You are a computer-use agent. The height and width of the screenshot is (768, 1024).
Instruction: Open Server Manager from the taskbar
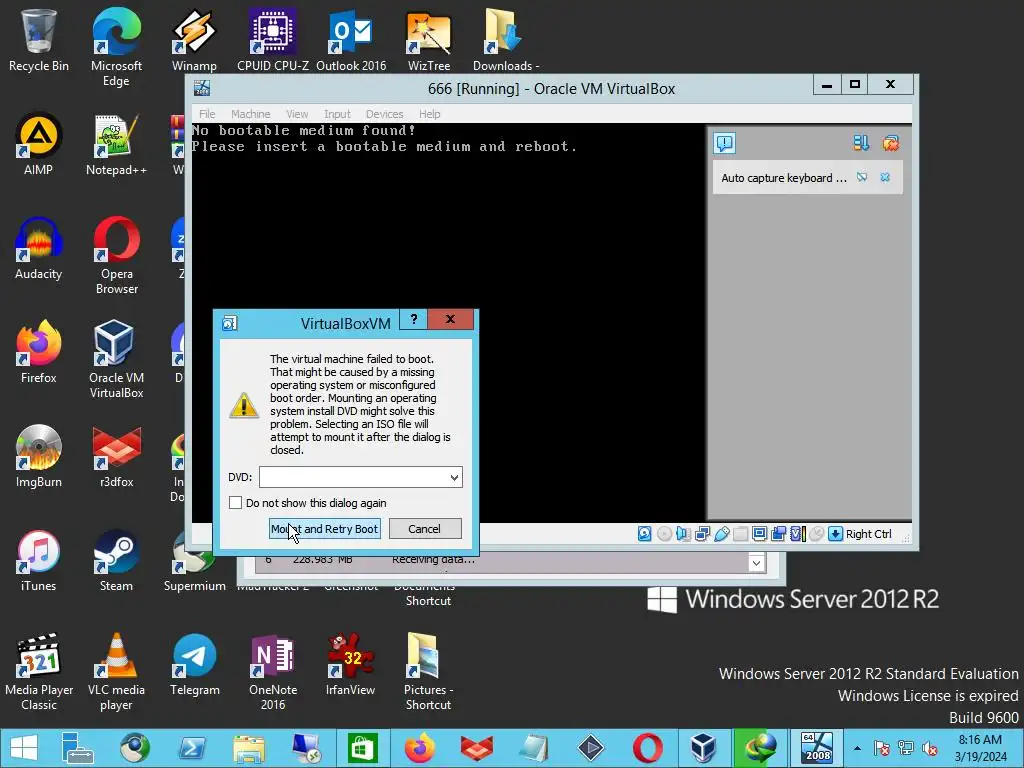tap(78, 748)
